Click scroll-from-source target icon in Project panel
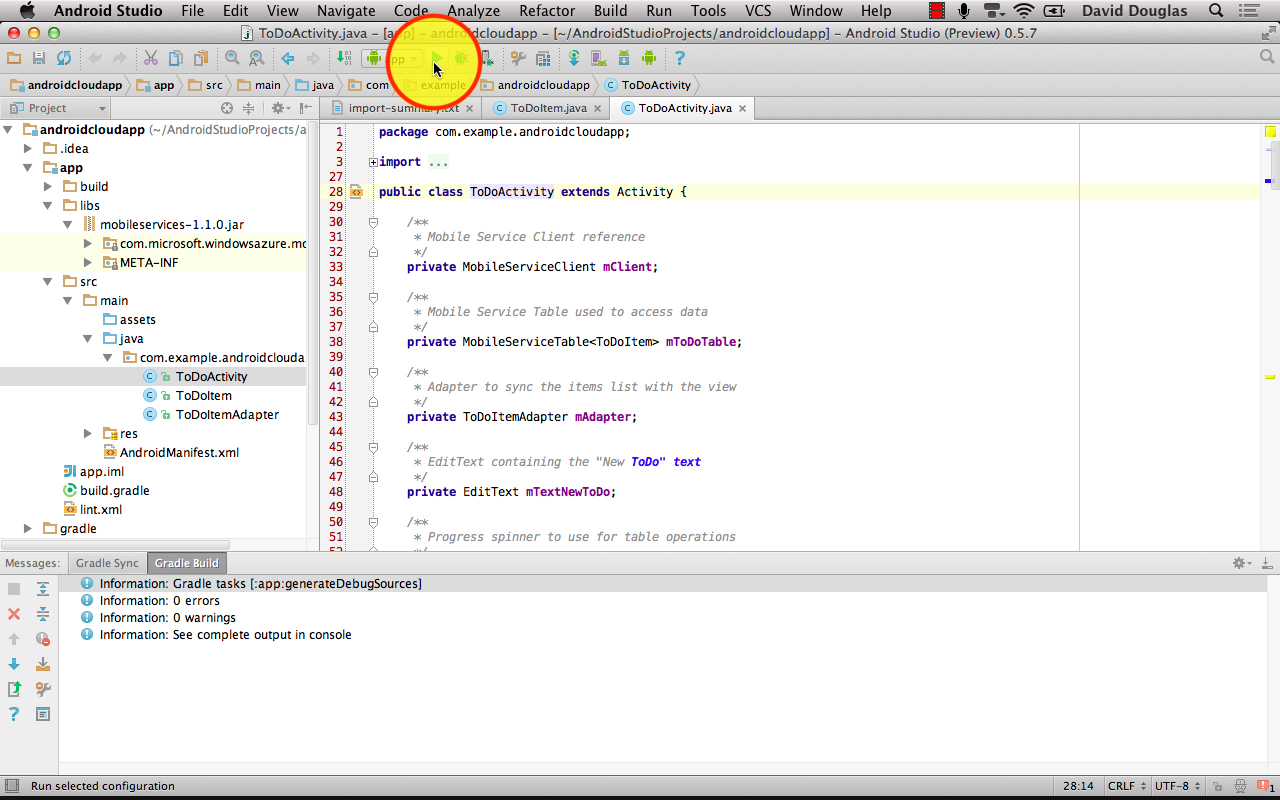1280x800 pixels. (227, 108)
